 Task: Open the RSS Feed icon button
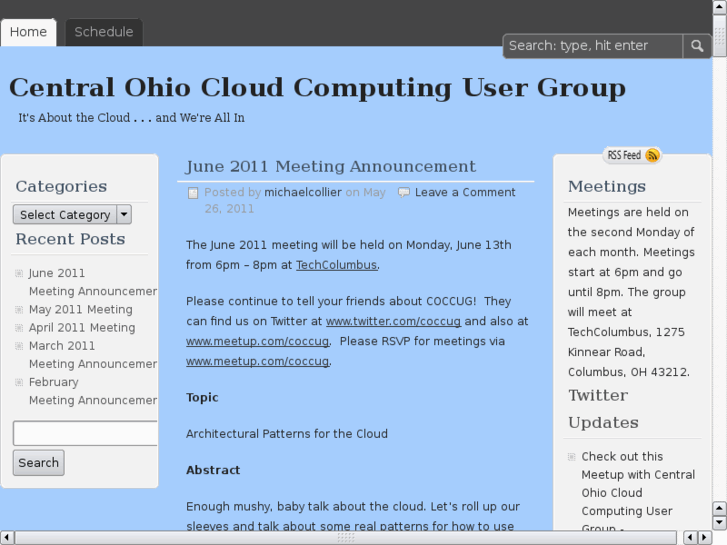coord(632,155)
